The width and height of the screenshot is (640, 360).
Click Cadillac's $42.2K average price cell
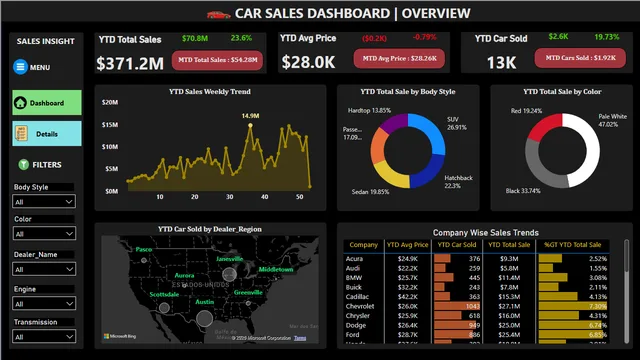tap(407, 297)
